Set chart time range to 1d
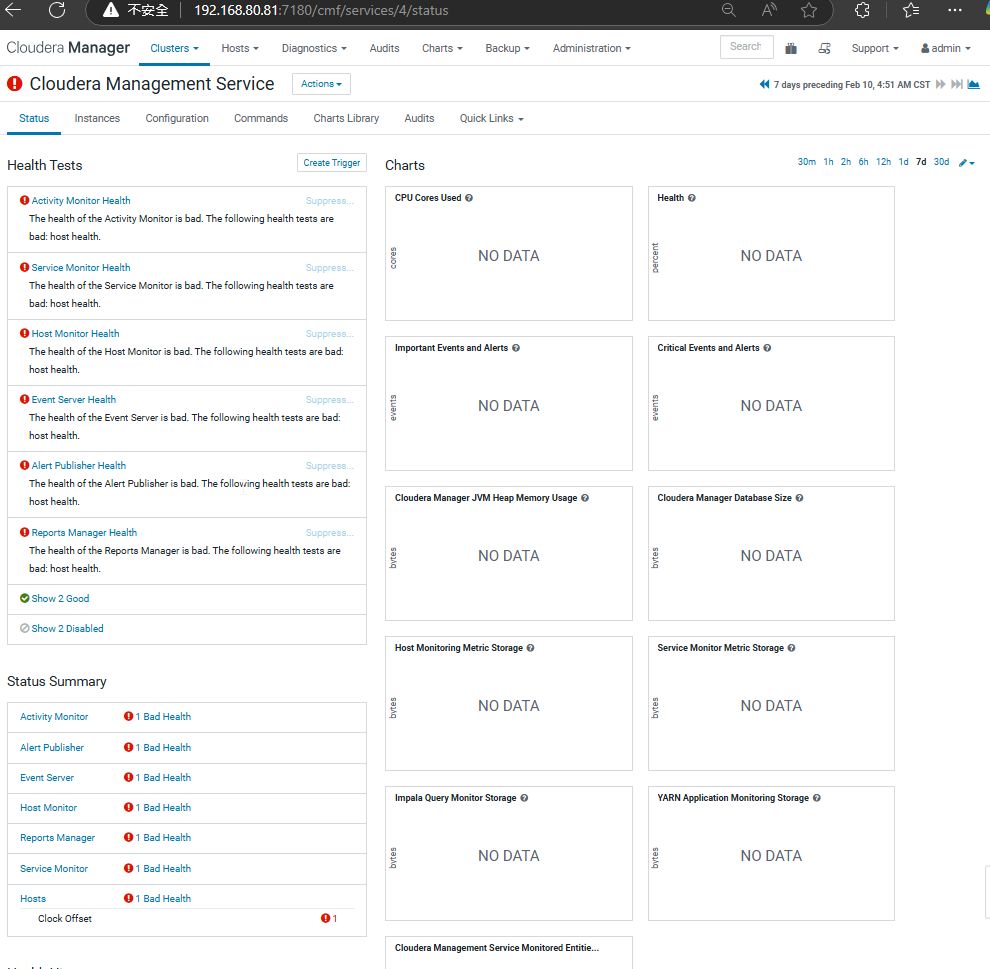 tap(904, 162)
